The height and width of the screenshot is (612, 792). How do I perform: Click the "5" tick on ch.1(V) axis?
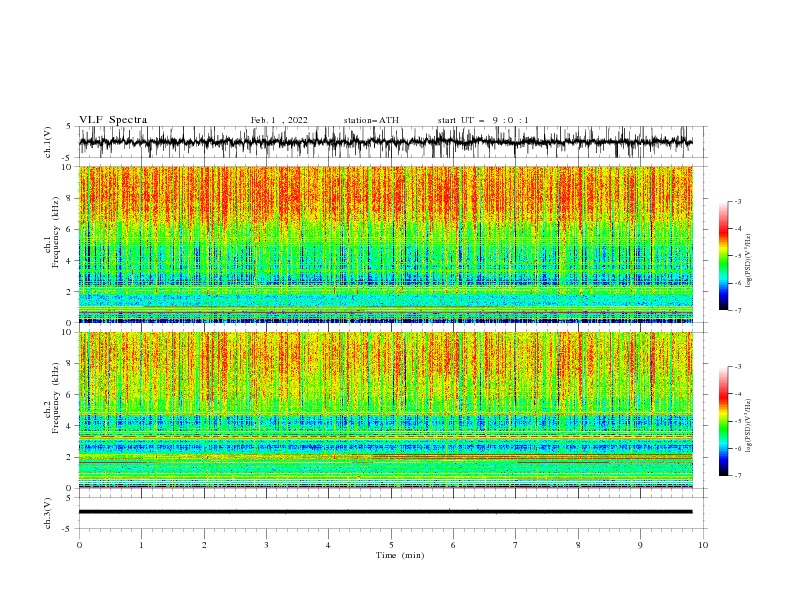point(69,126)
